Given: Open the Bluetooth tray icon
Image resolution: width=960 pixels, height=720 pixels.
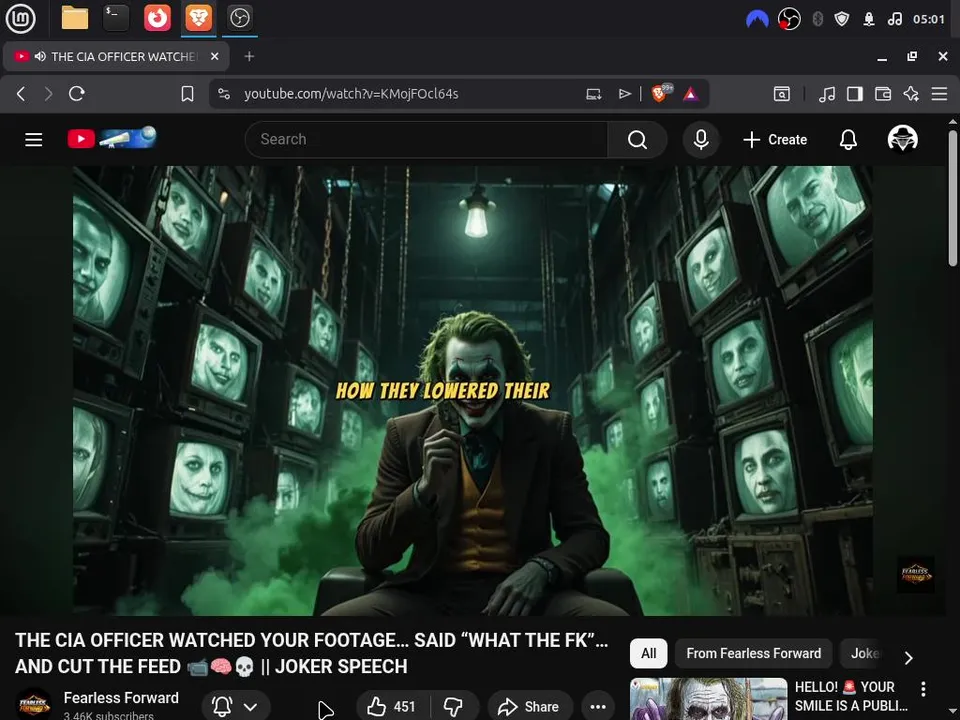Looking at the screenshot, I should point(817,20).
